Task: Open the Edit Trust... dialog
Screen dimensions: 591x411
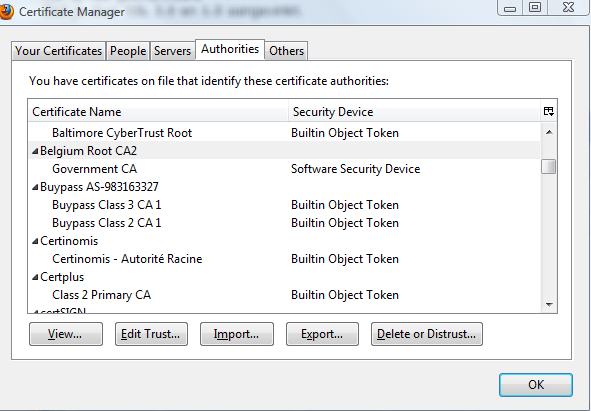Action: (151, 334)
